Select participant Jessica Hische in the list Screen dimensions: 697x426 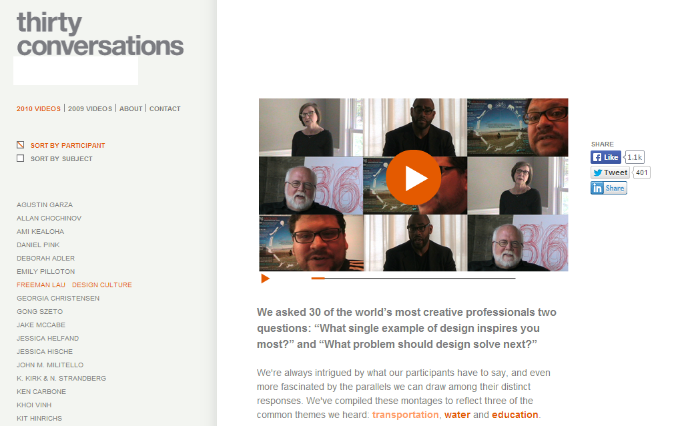coord(44,351)
